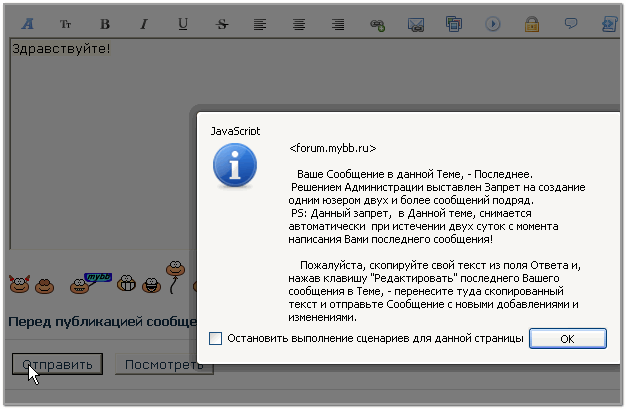This screenshot has width=626, height=409.
Task: Toggle strikethrough formatting
Action: click(222, 24)
